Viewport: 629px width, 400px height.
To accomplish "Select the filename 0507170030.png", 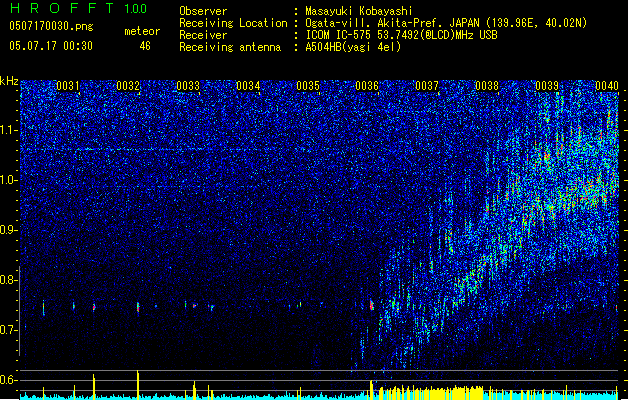I will (x=51, y=26).
